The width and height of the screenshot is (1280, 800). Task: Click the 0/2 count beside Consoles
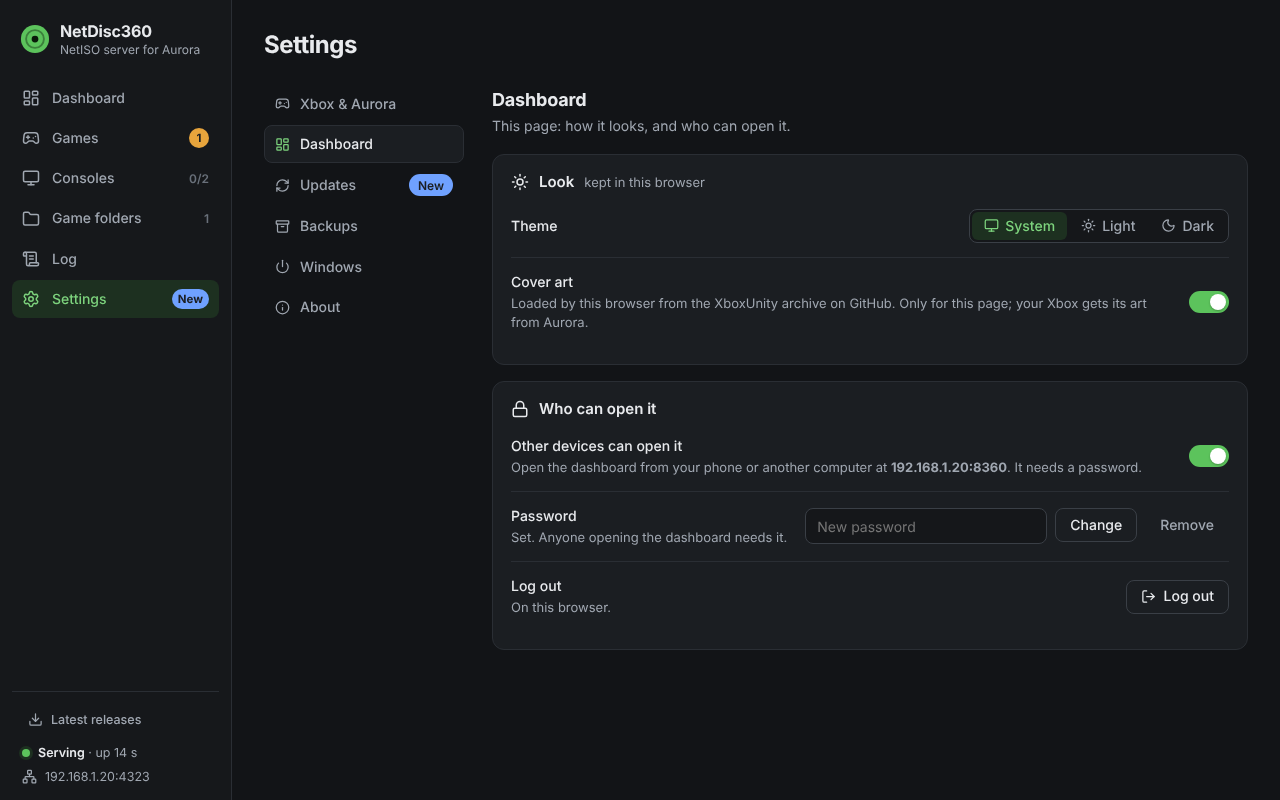point(199,178)
